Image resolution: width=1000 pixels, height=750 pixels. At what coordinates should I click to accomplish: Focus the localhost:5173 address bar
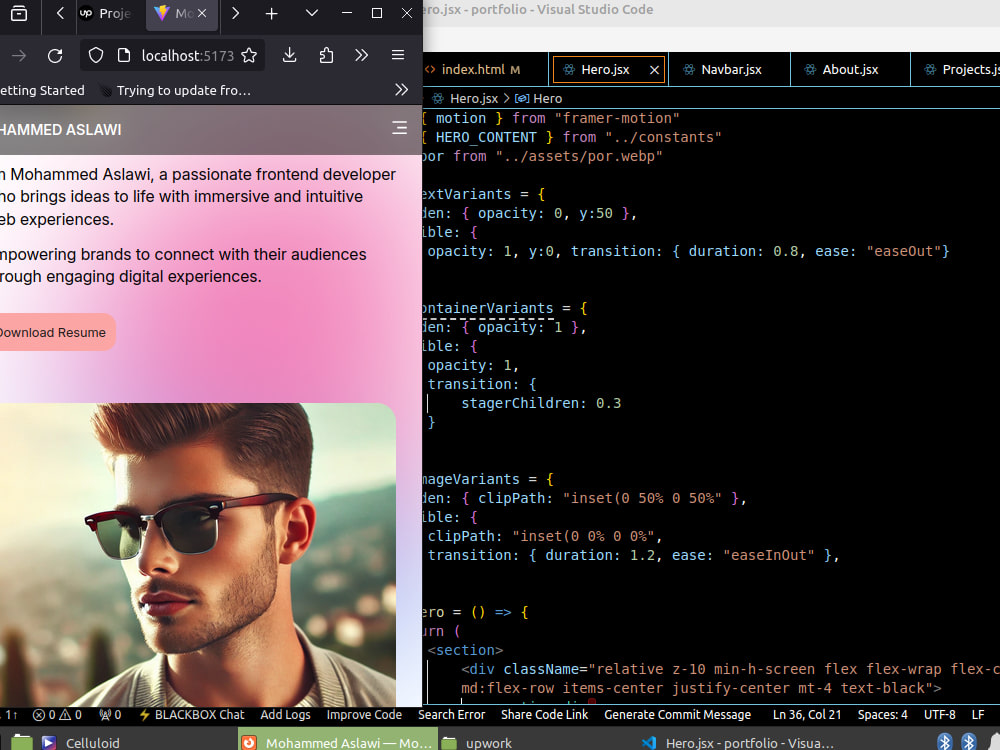(188, 56)
